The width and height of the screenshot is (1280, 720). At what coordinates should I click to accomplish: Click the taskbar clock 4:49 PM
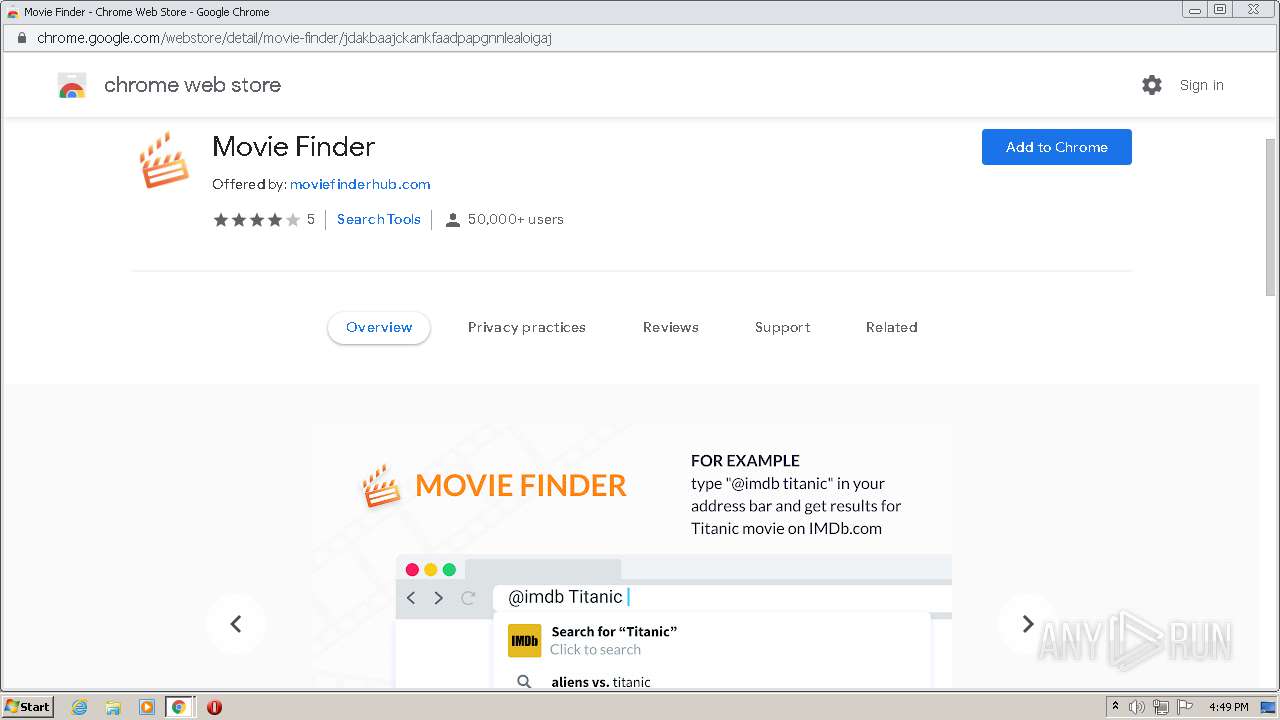(x=1228, y=707)
